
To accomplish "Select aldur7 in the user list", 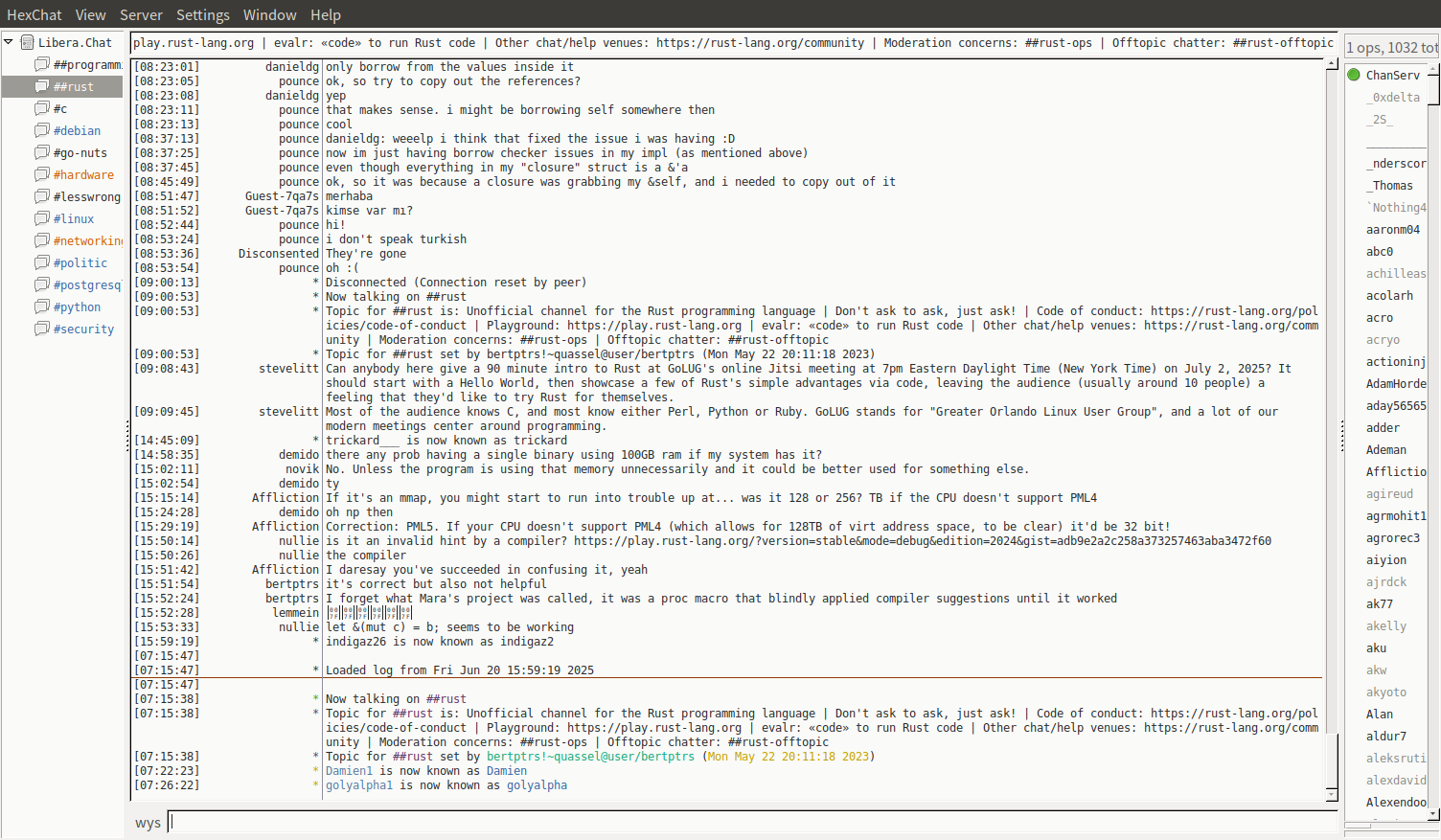I will pos(1386,736).
